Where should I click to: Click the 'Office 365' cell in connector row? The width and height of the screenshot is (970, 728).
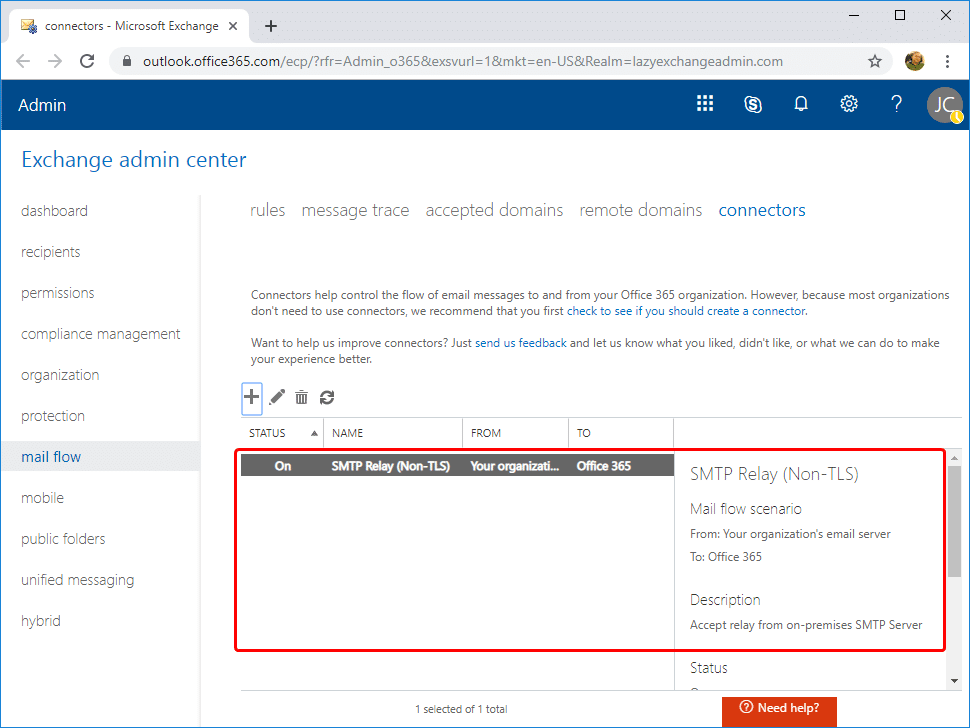tap(604, 466)
